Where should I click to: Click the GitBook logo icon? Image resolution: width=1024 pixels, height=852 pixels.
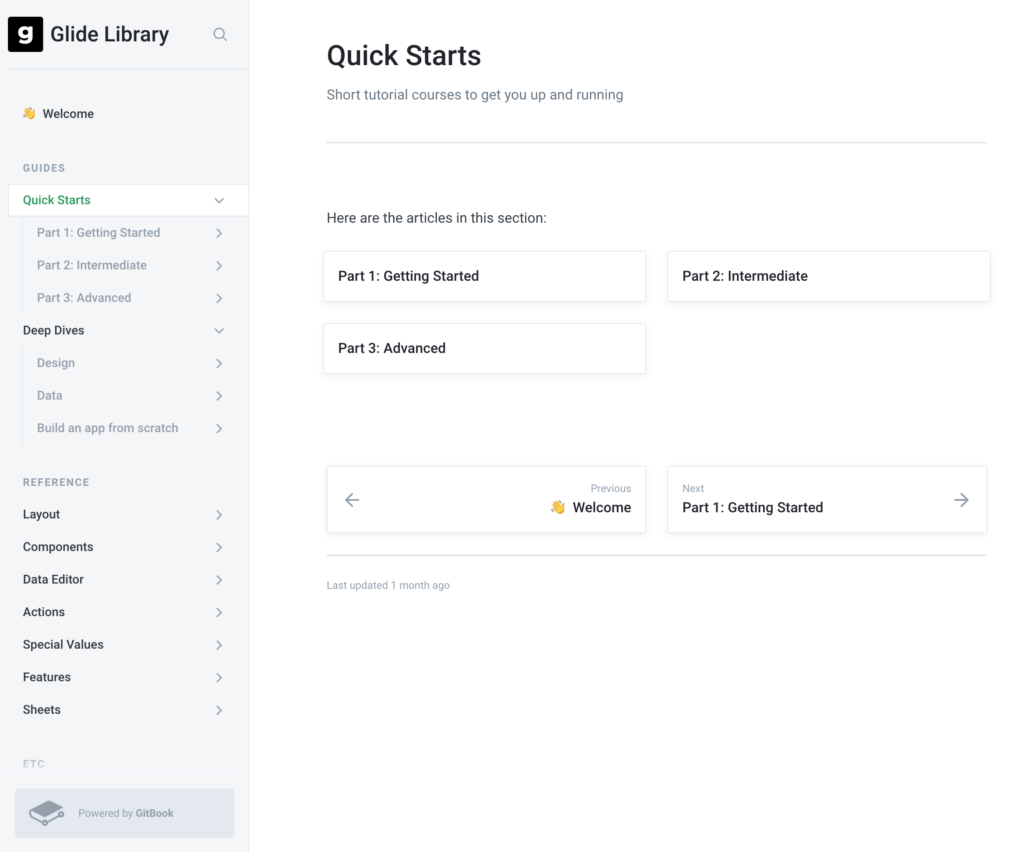[x=46, y=813]
